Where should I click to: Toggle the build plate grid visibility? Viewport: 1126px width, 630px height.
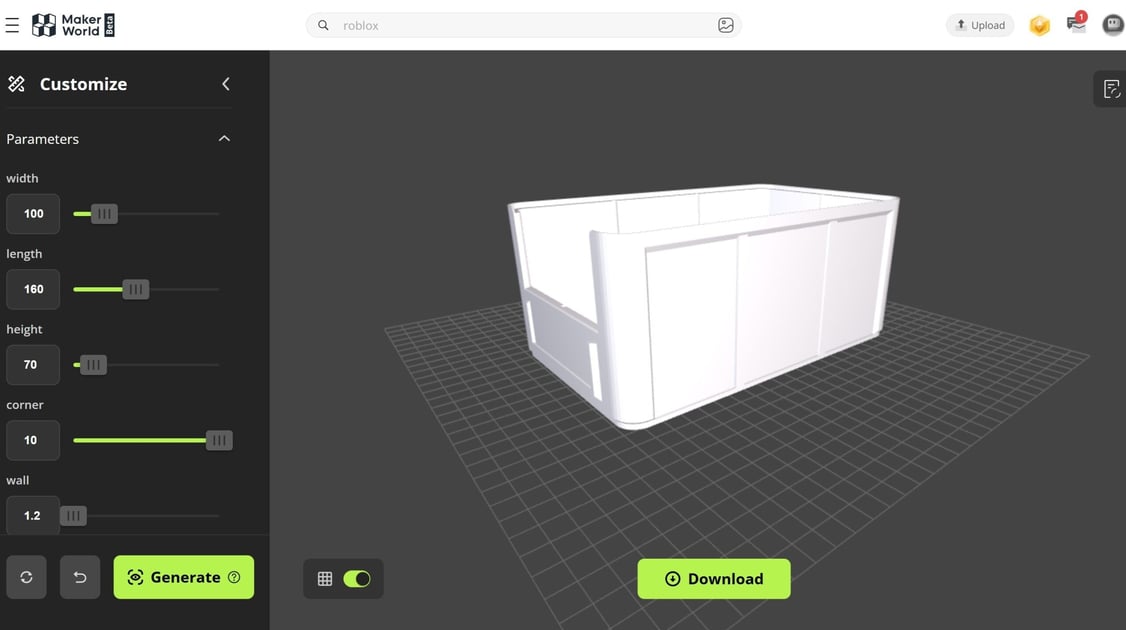coord(356,578)
